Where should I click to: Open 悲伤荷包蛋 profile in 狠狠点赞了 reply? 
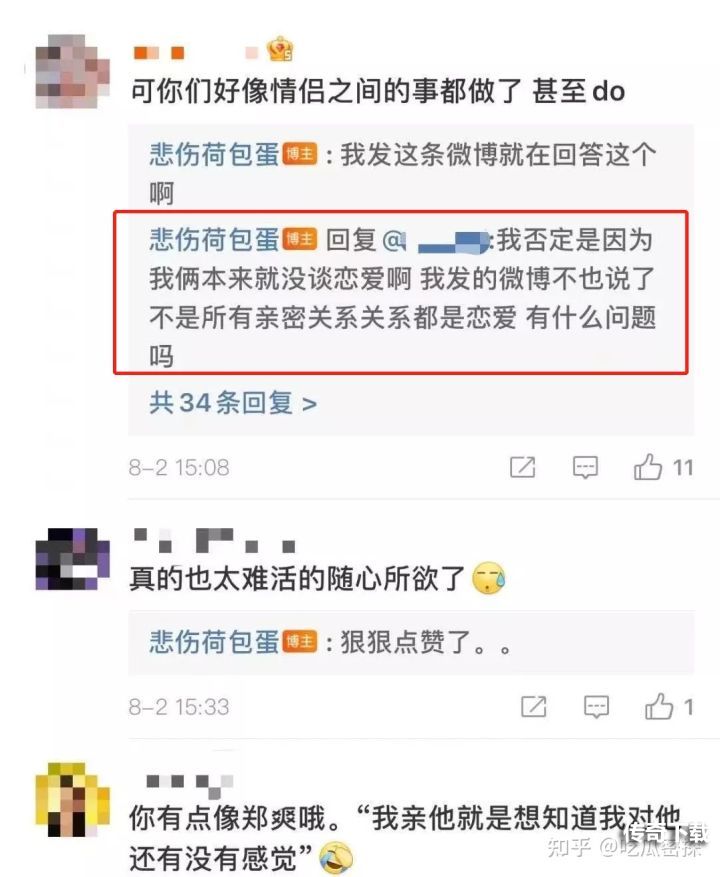point(214,641)
